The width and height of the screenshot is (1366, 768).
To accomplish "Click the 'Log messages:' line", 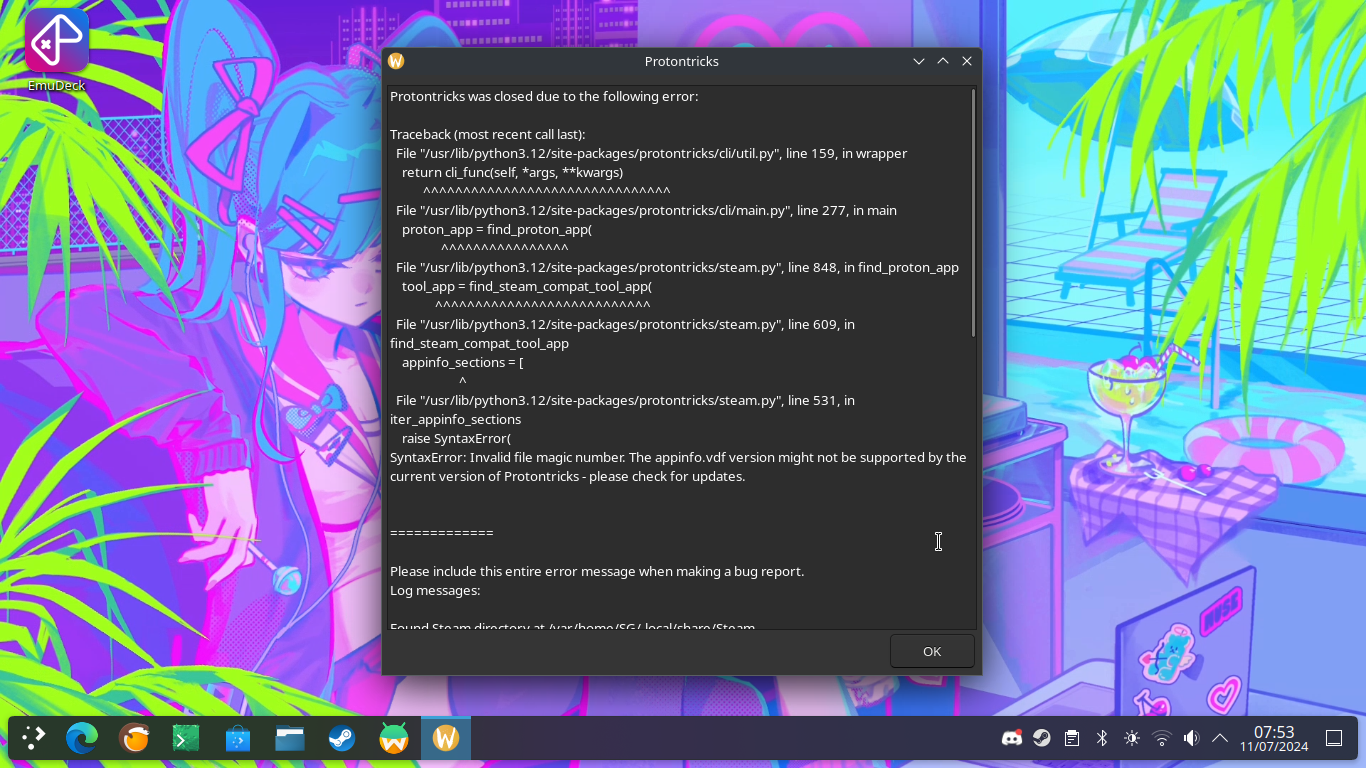I will 435,590.
